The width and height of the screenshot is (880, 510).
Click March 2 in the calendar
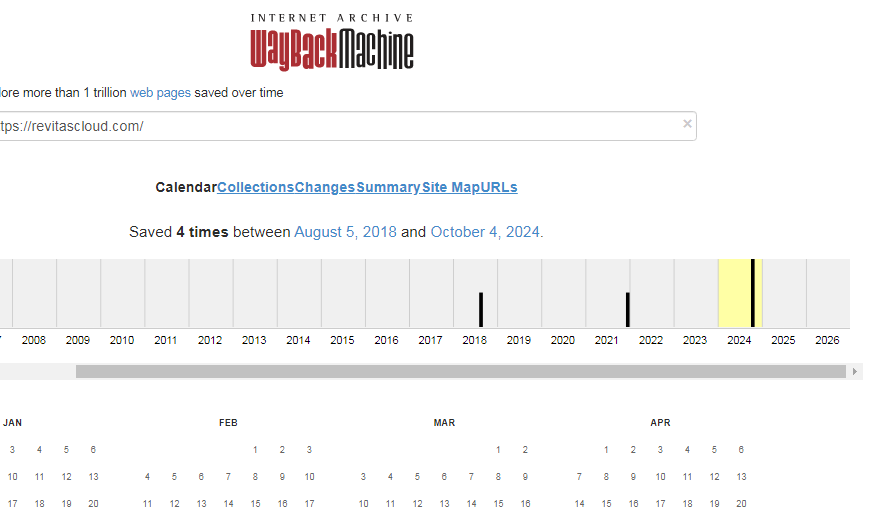(525, 449)
